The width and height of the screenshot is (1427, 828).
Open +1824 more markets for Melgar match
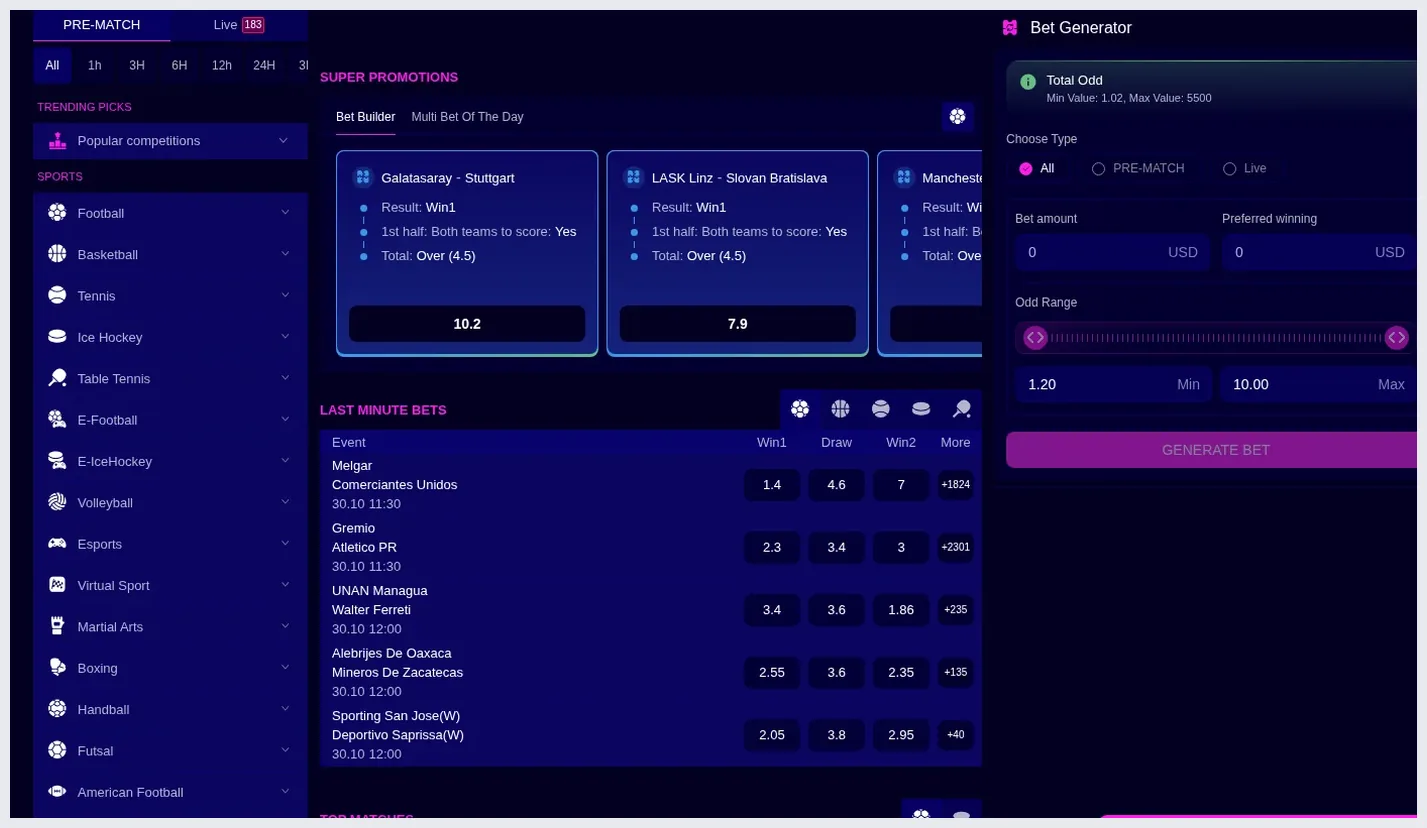[x=956, y=485]
